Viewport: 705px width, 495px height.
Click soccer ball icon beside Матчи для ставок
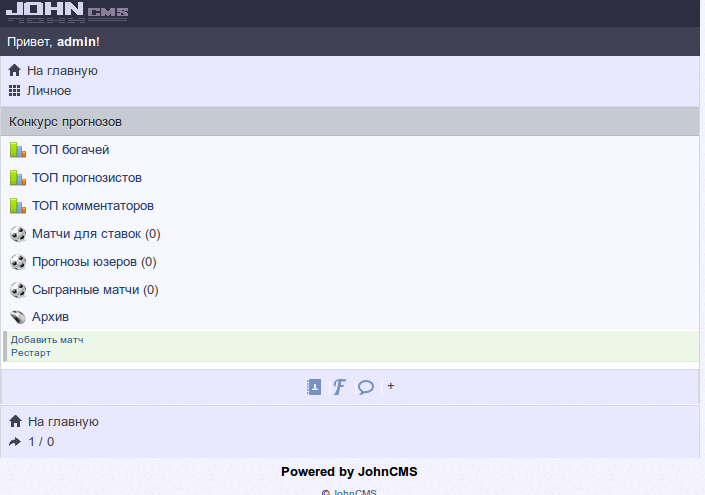click(18, 234)
